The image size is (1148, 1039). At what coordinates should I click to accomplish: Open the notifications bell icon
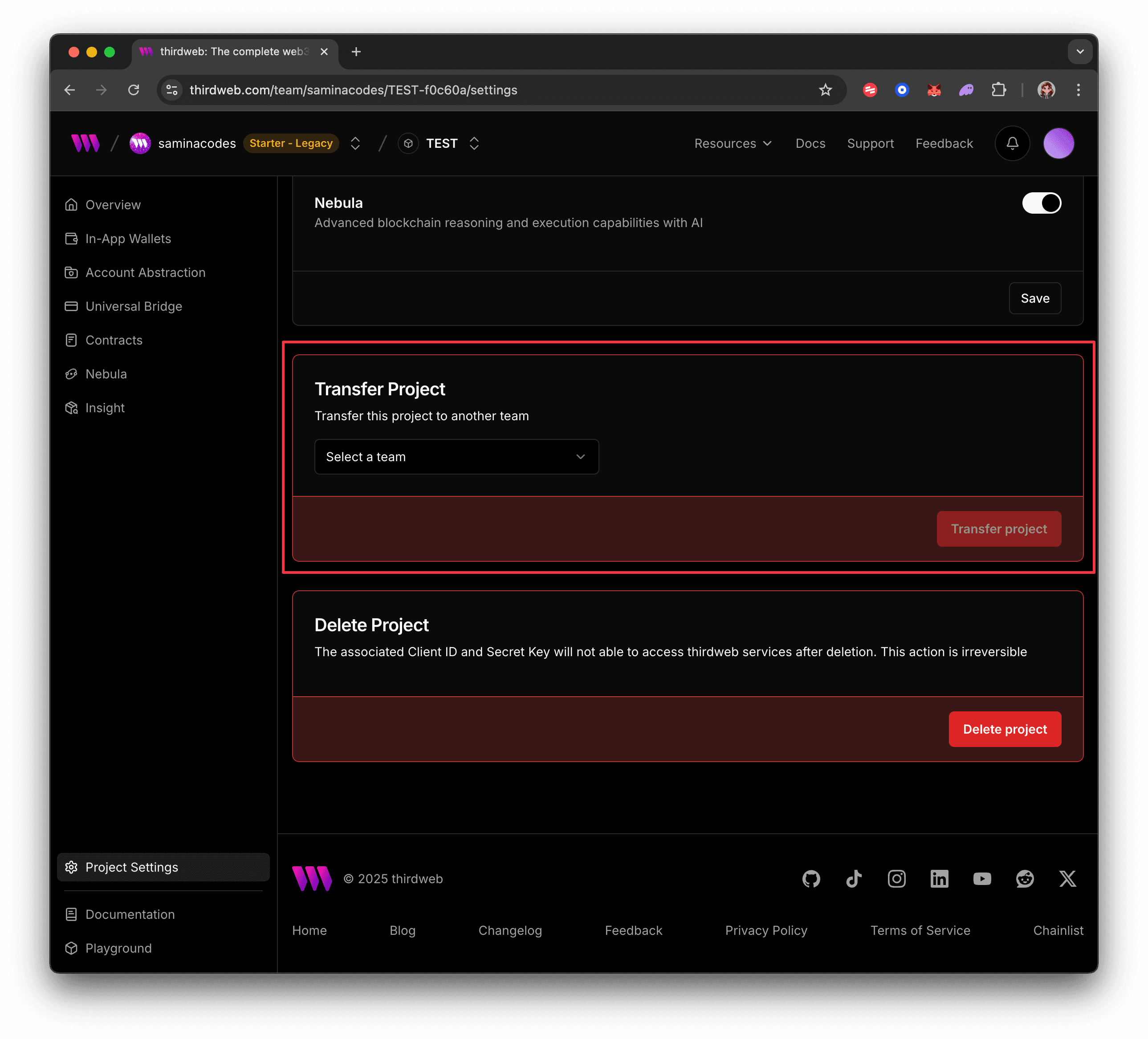1012,143
